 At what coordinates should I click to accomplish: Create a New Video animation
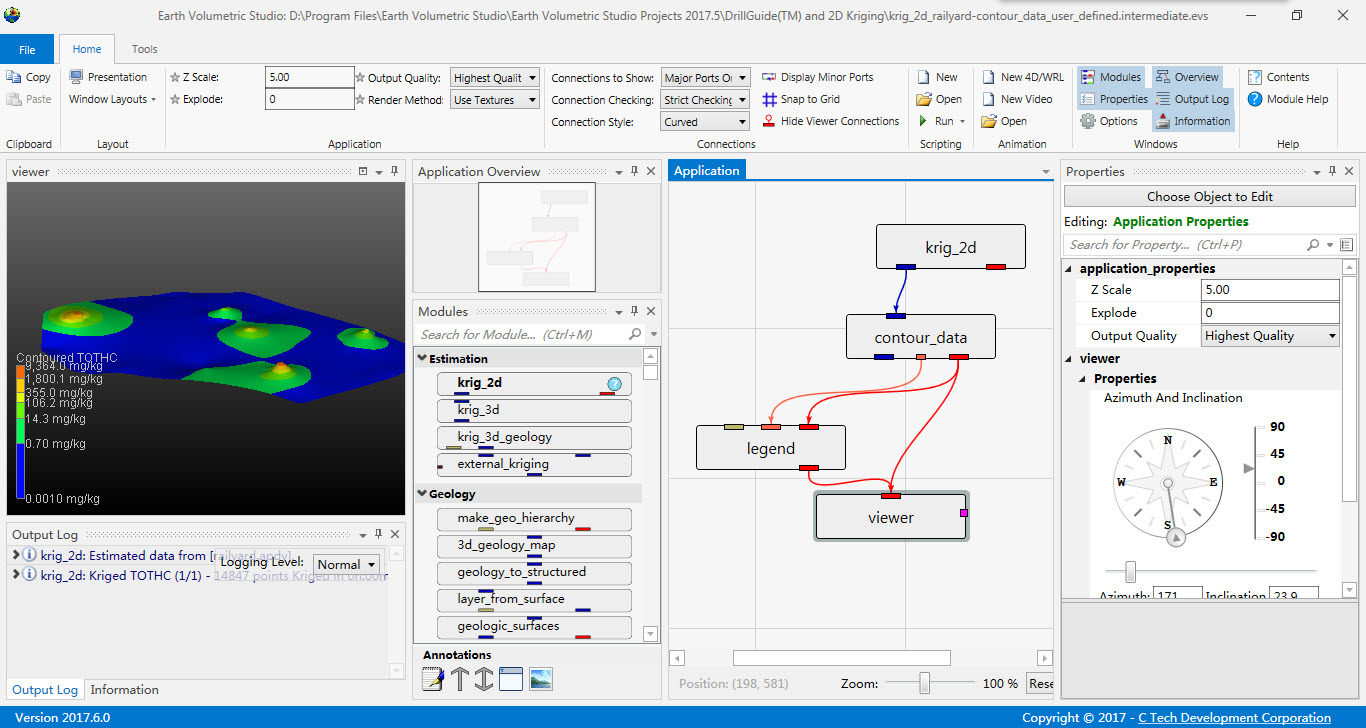[x=1016, y=99]
